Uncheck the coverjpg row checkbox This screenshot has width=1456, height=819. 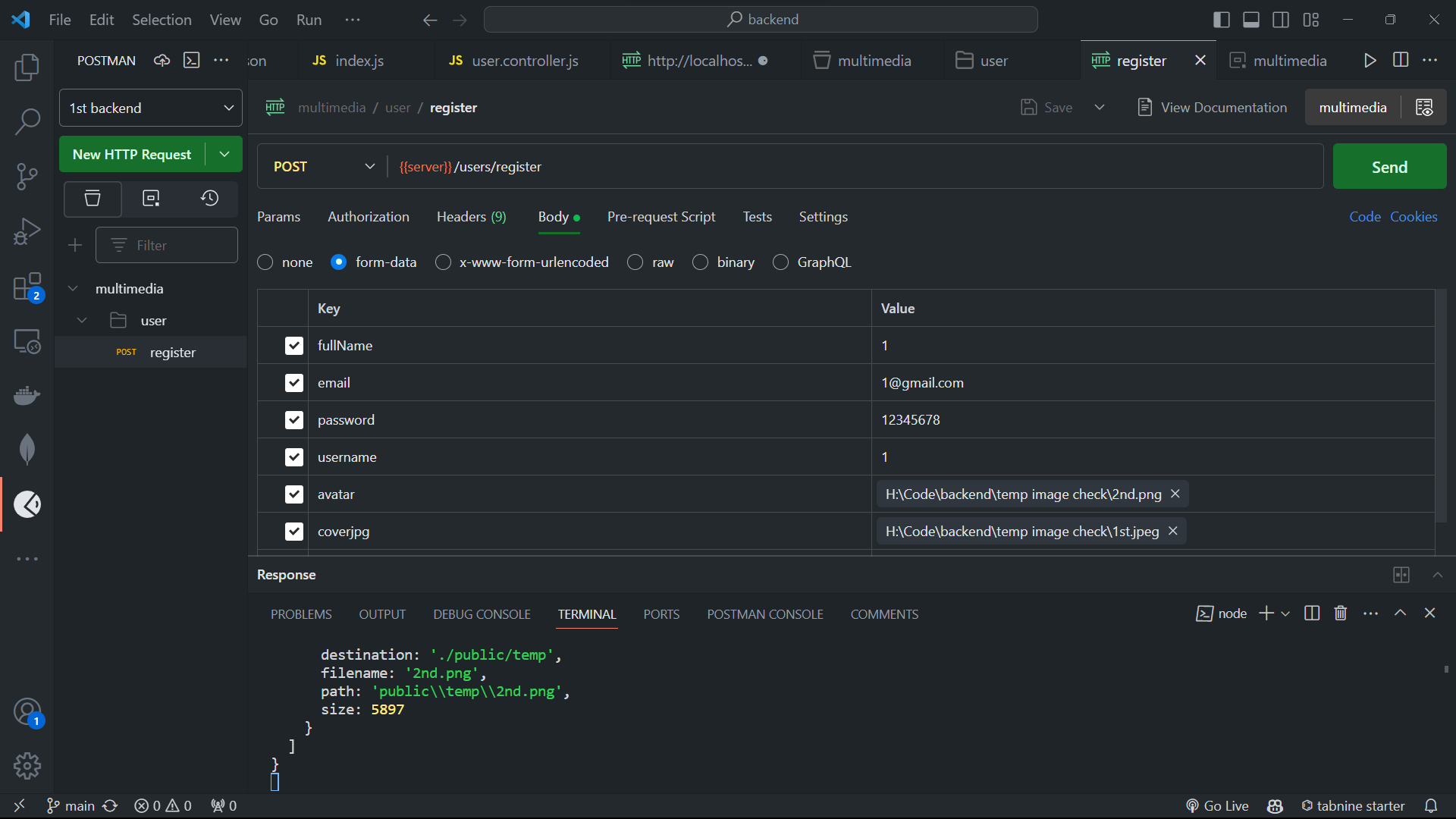point(294,532)
